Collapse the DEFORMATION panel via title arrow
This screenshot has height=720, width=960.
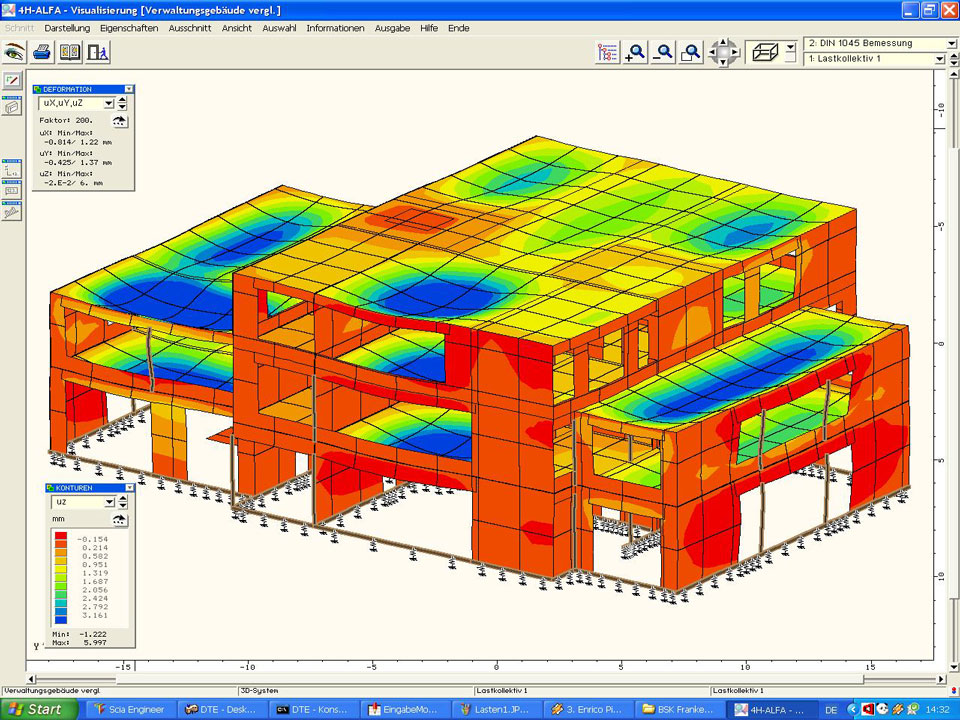click(x=128, y=89)
